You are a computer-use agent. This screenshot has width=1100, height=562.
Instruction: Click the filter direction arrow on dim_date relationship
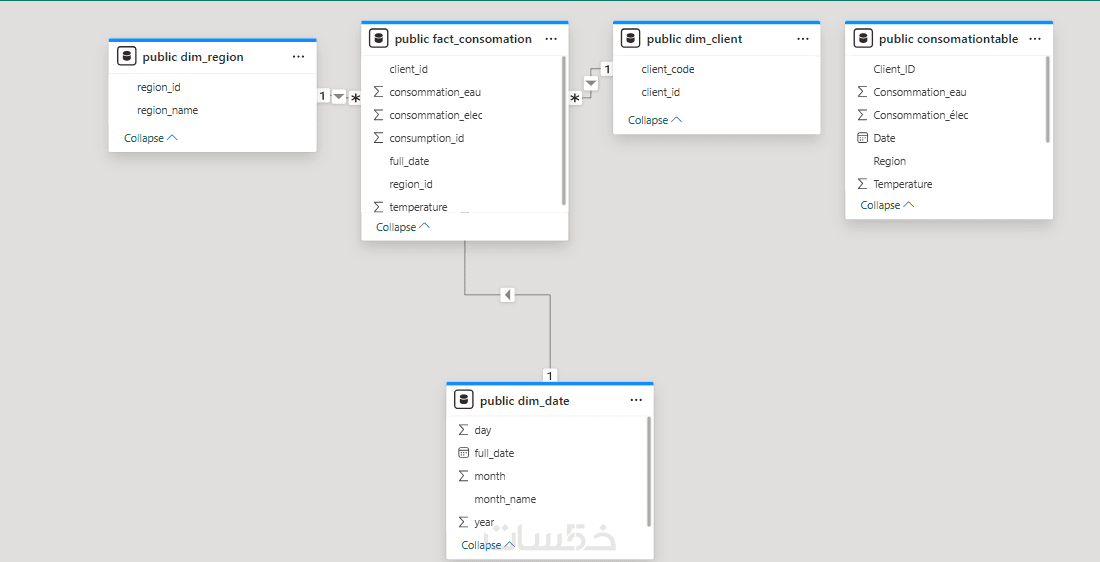click(508, 295)
